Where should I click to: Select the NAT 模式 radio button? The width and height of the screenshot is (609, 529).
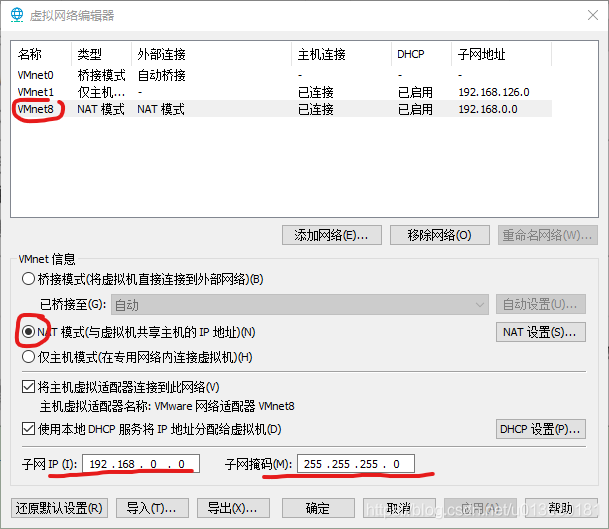pos(28,332)
